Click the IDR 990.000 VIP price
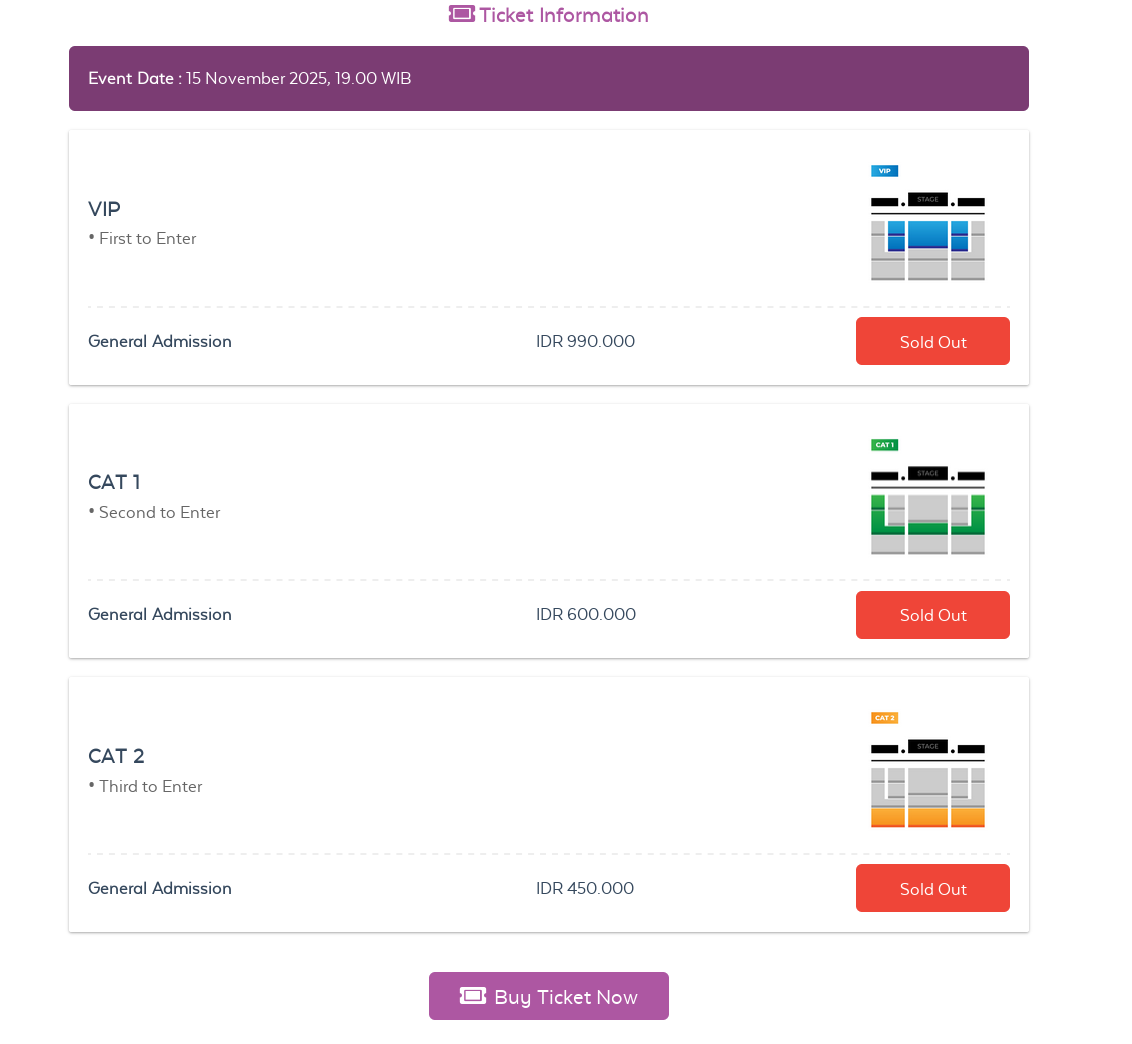1132x1044 pixels. click(585, 341)
